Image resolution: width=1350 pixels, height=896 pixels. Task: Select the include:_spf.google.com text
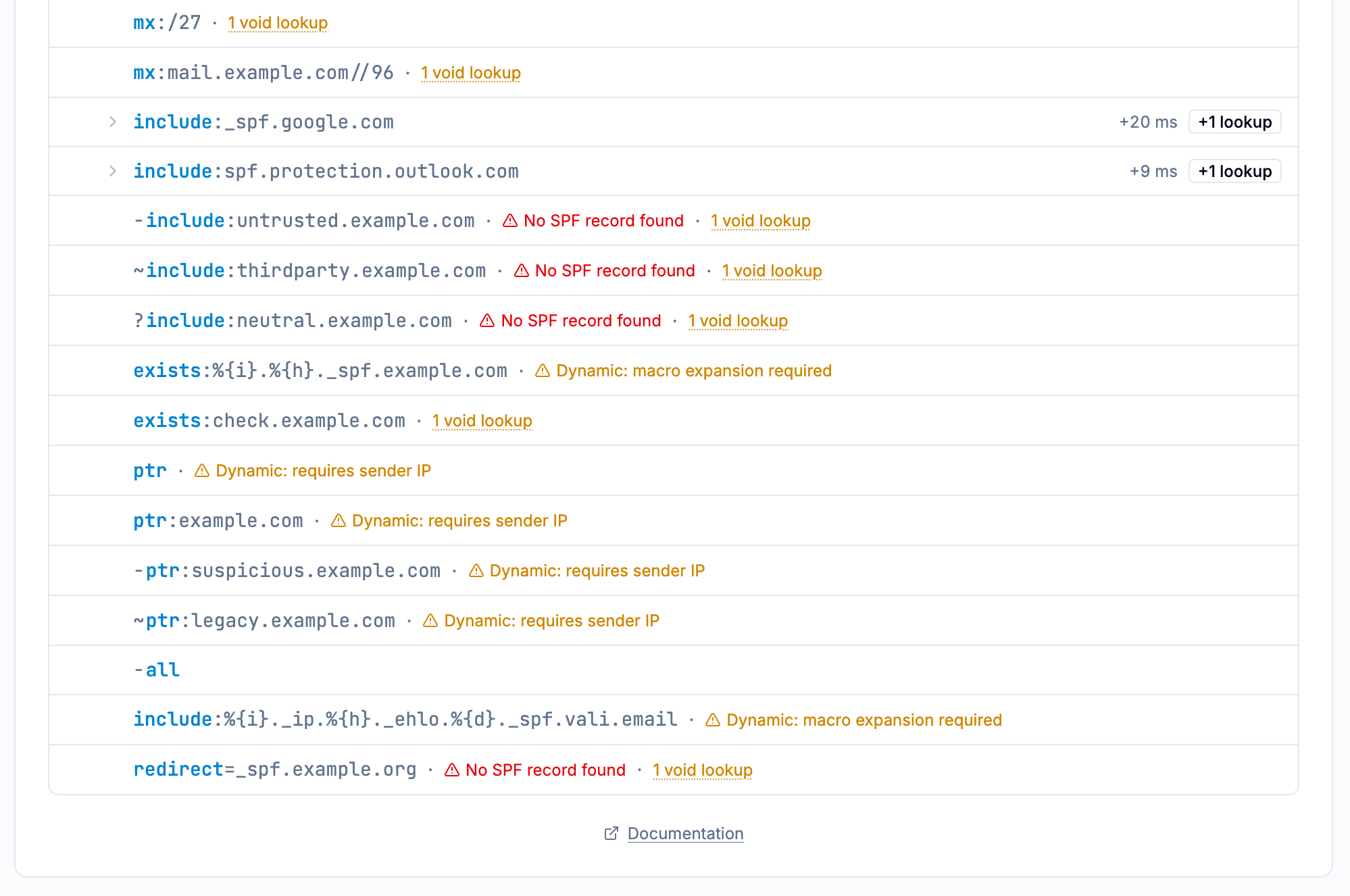coord(264,122)
